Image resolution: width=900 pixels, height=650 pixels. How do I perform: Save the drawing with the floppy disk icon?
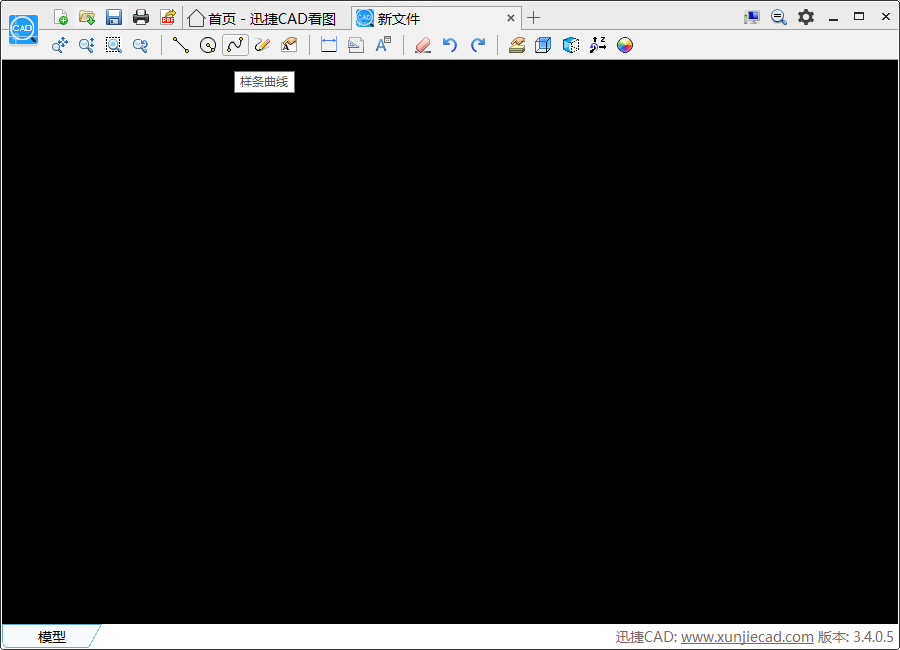tap(114, 17)
